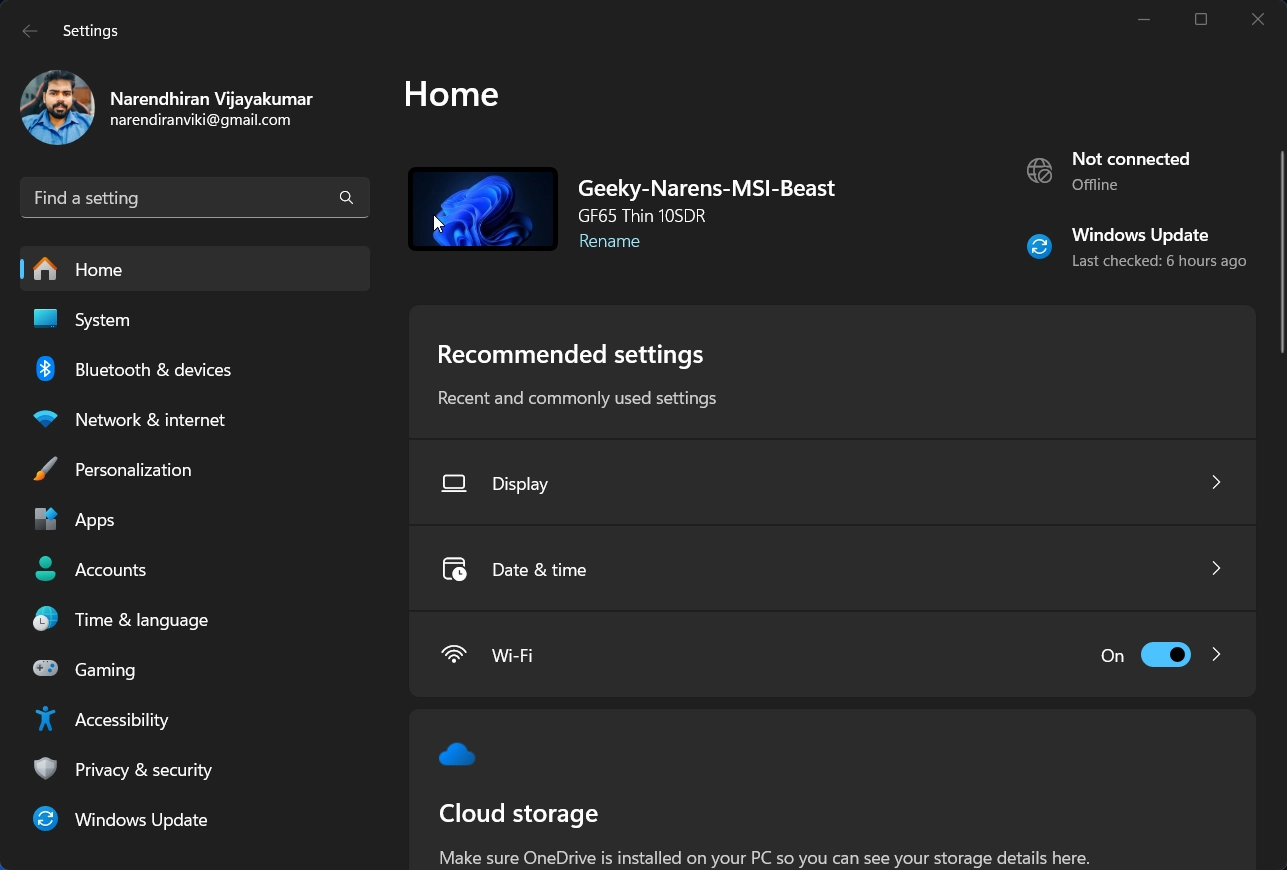This screenshot has height=870, width=1287.
Task: Select the Personalization category
Action: [195, 469]
